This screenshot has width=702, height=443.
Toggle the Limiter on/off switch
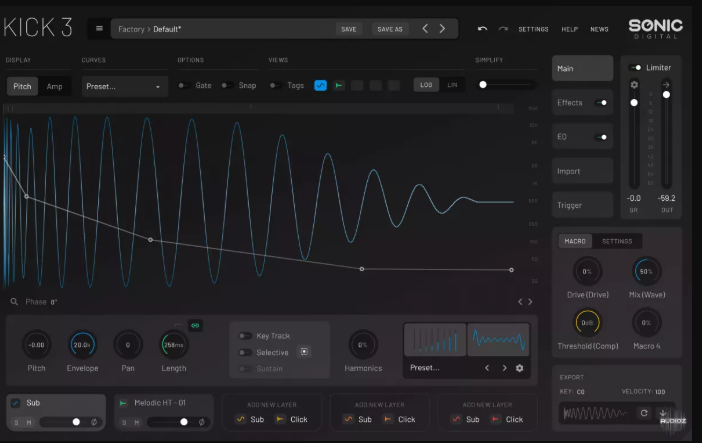pyautogui.click(x=634, y=67)
